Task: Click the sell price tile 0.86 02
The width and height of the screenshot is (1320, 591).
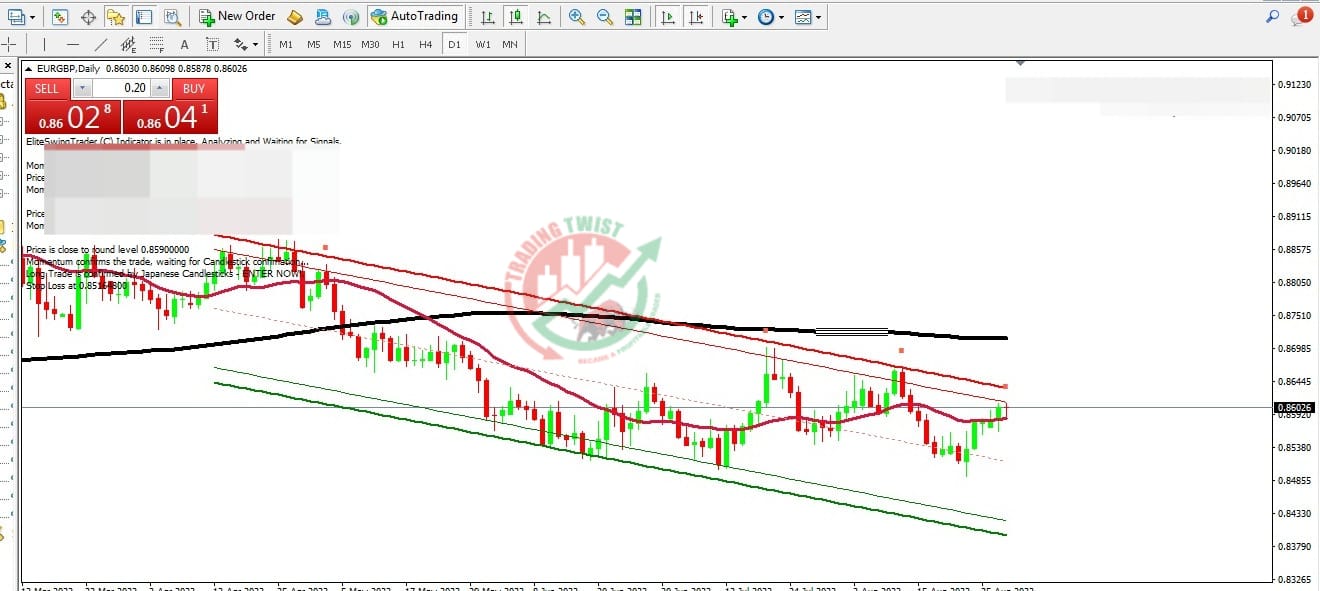Action: (x=72, y=116)
